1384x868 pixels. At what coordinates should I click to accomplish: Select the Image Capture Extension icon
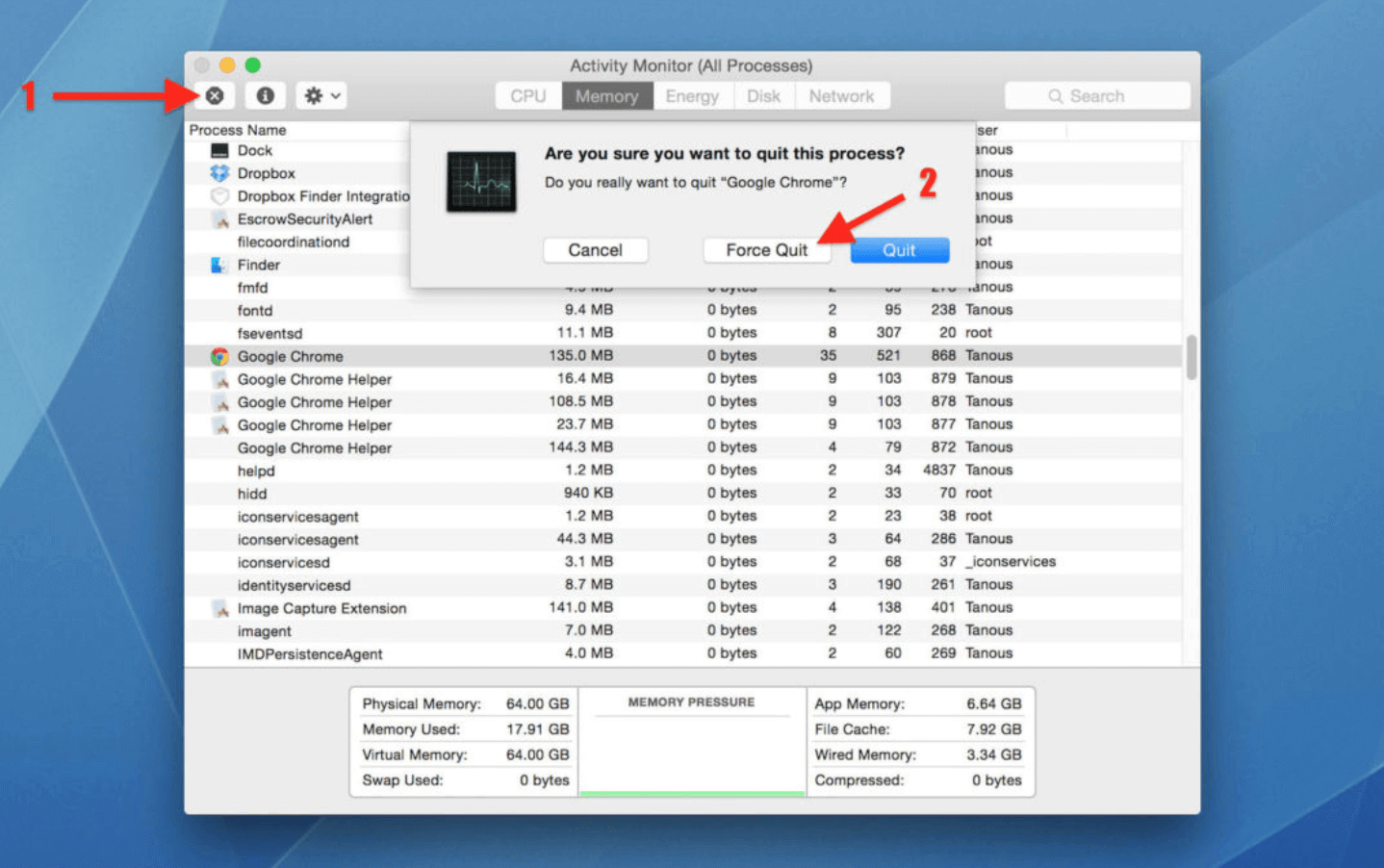coord(220,608)
